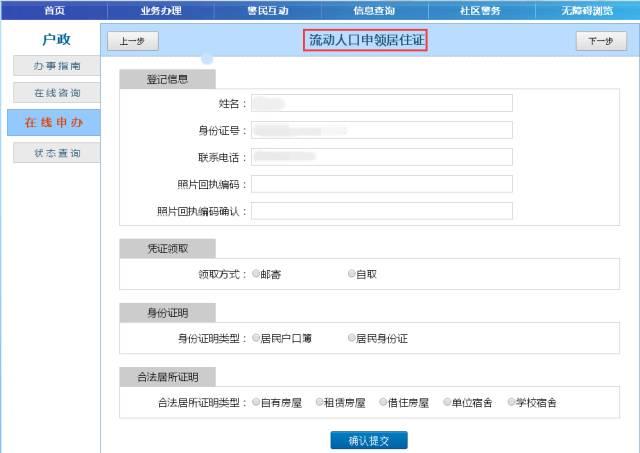Go to the 信息查询 navigation tab

374,10
